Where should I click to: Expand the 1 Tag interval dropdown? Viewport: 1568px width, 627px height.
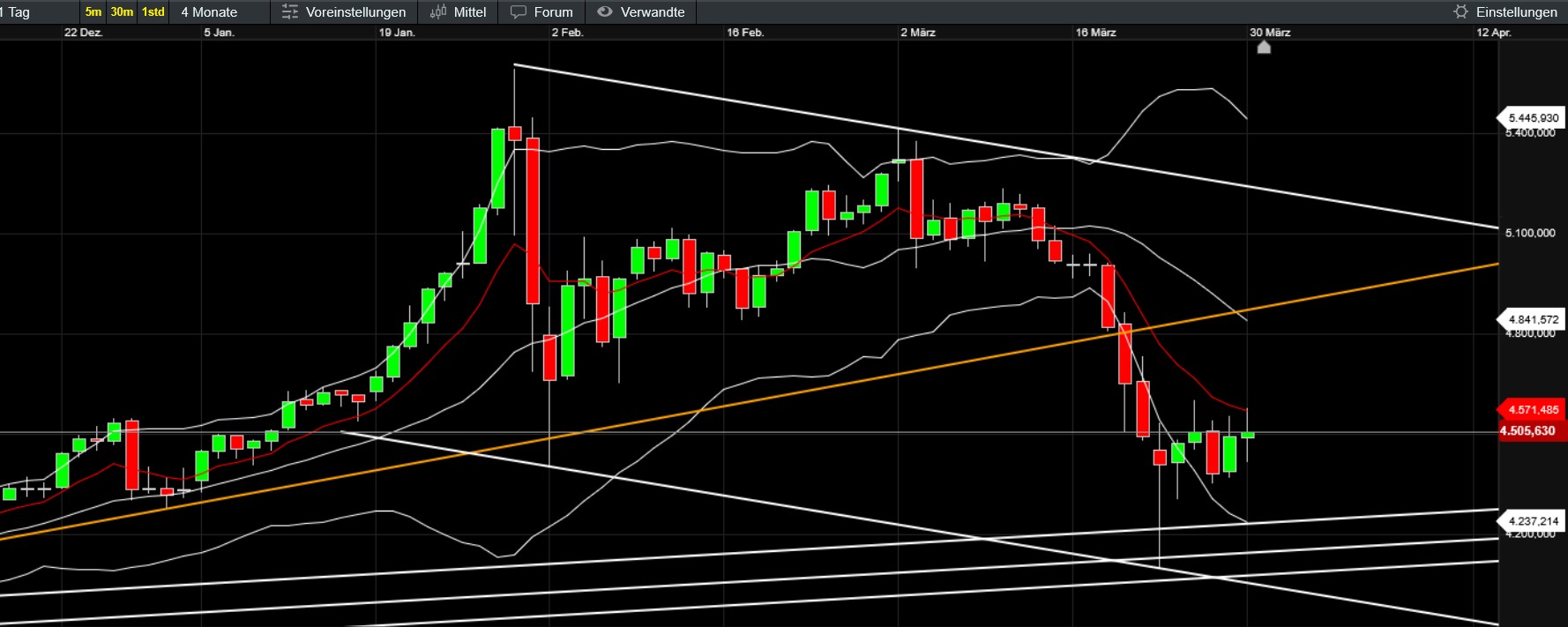[19, 12]
